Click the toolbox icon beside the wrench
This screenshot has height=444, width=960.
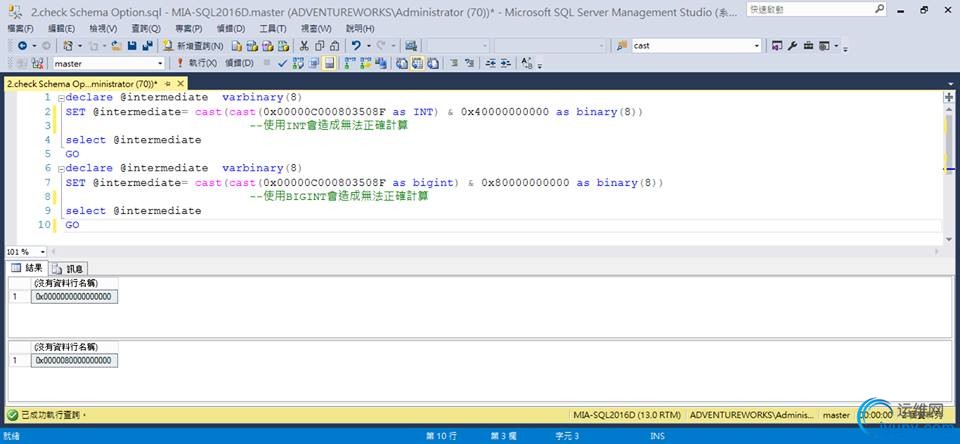tap(809, 46)
